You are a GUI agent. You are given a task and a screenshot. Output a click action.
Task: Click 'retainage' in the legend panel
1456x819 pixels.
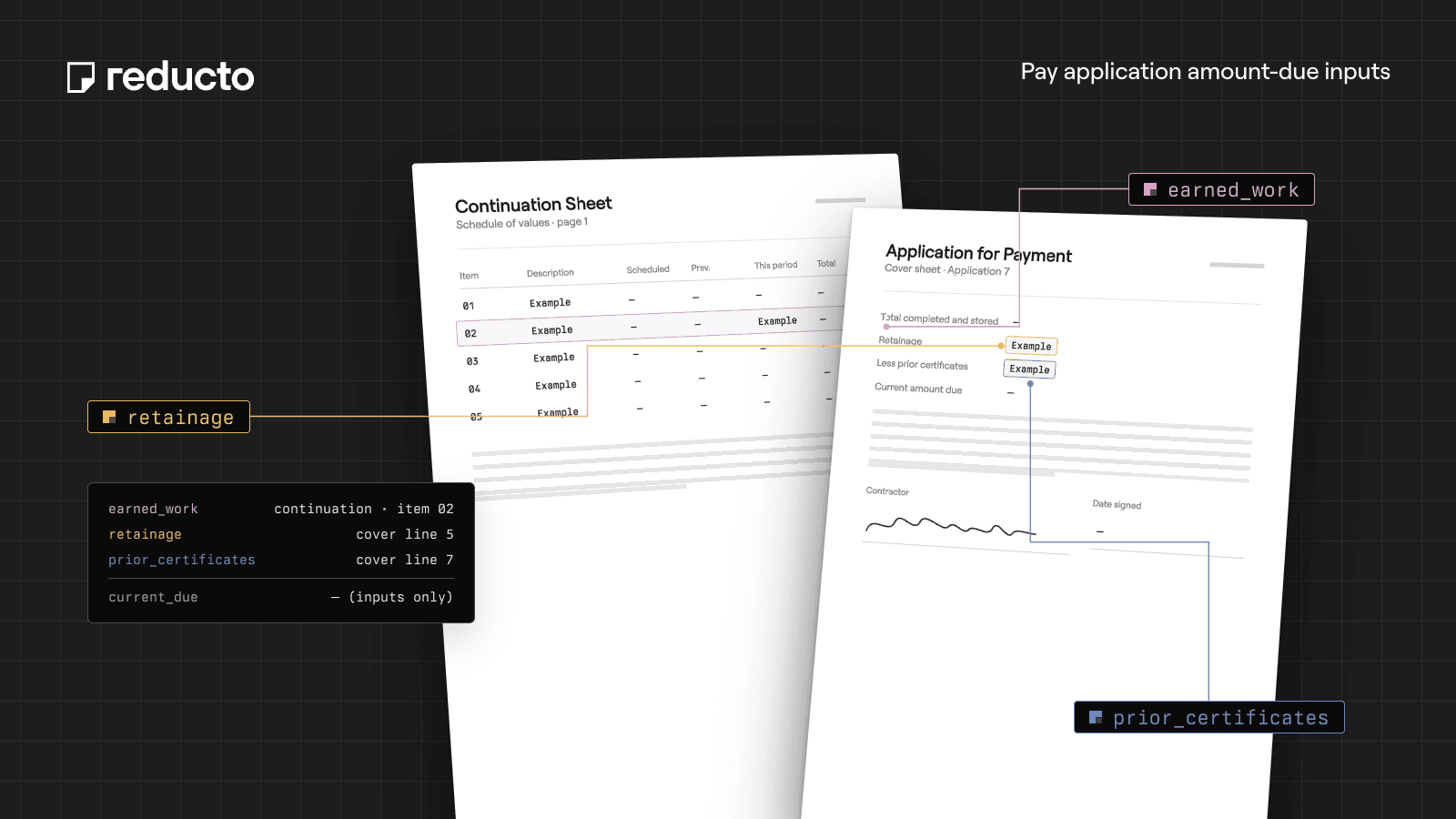[145, 534]
